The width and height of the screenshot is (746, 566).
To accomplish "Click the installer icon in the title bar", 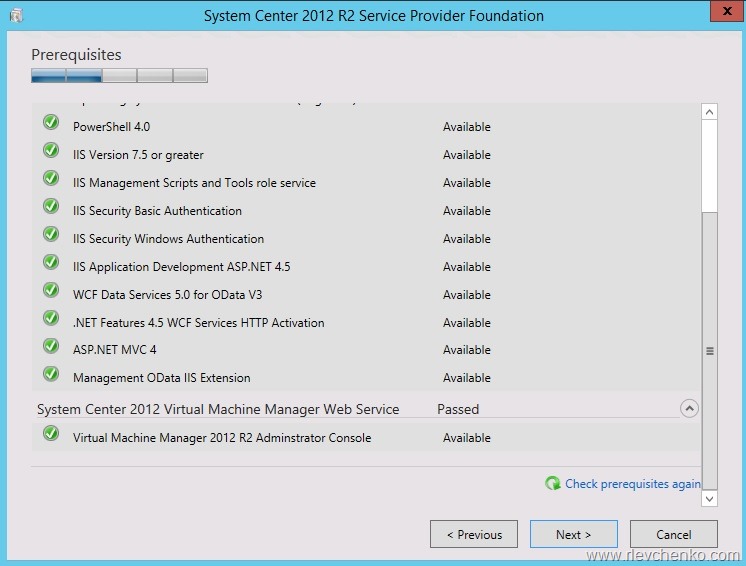I will click(x=15, y=15).
